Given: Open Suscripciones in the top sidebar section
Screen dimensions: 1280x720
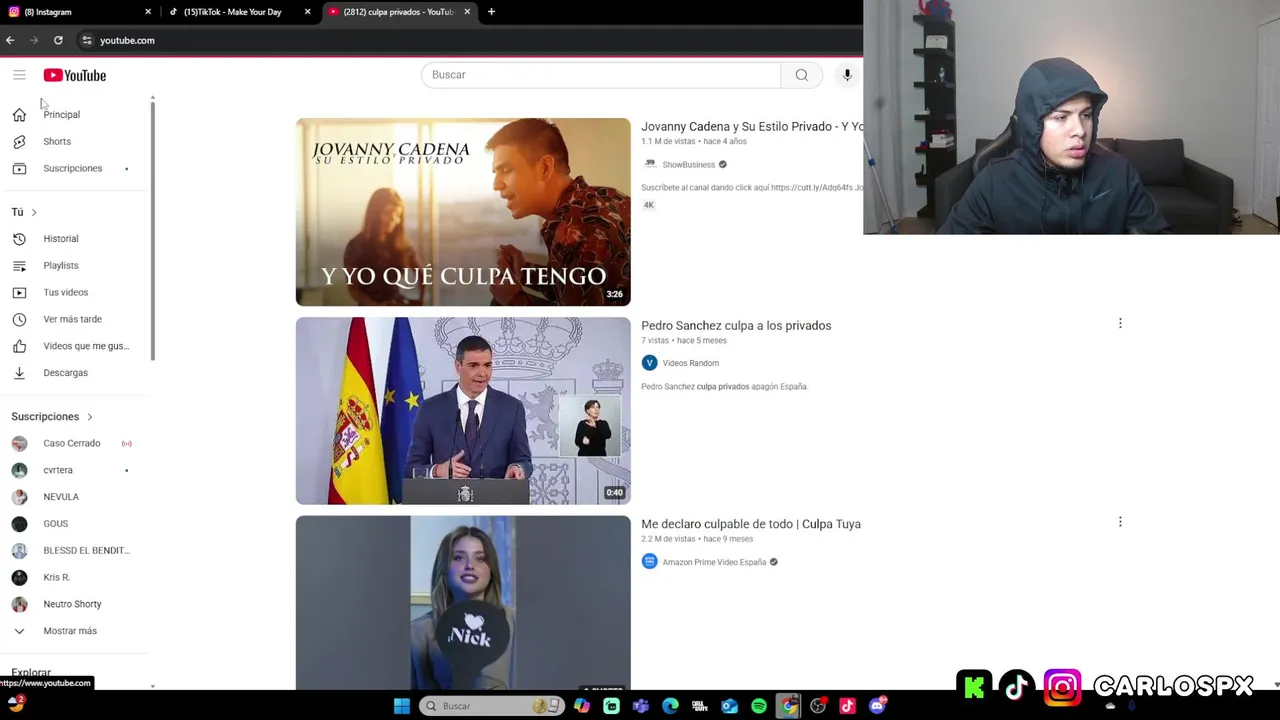Looking at the screenshot, I should tap(75, 169).
